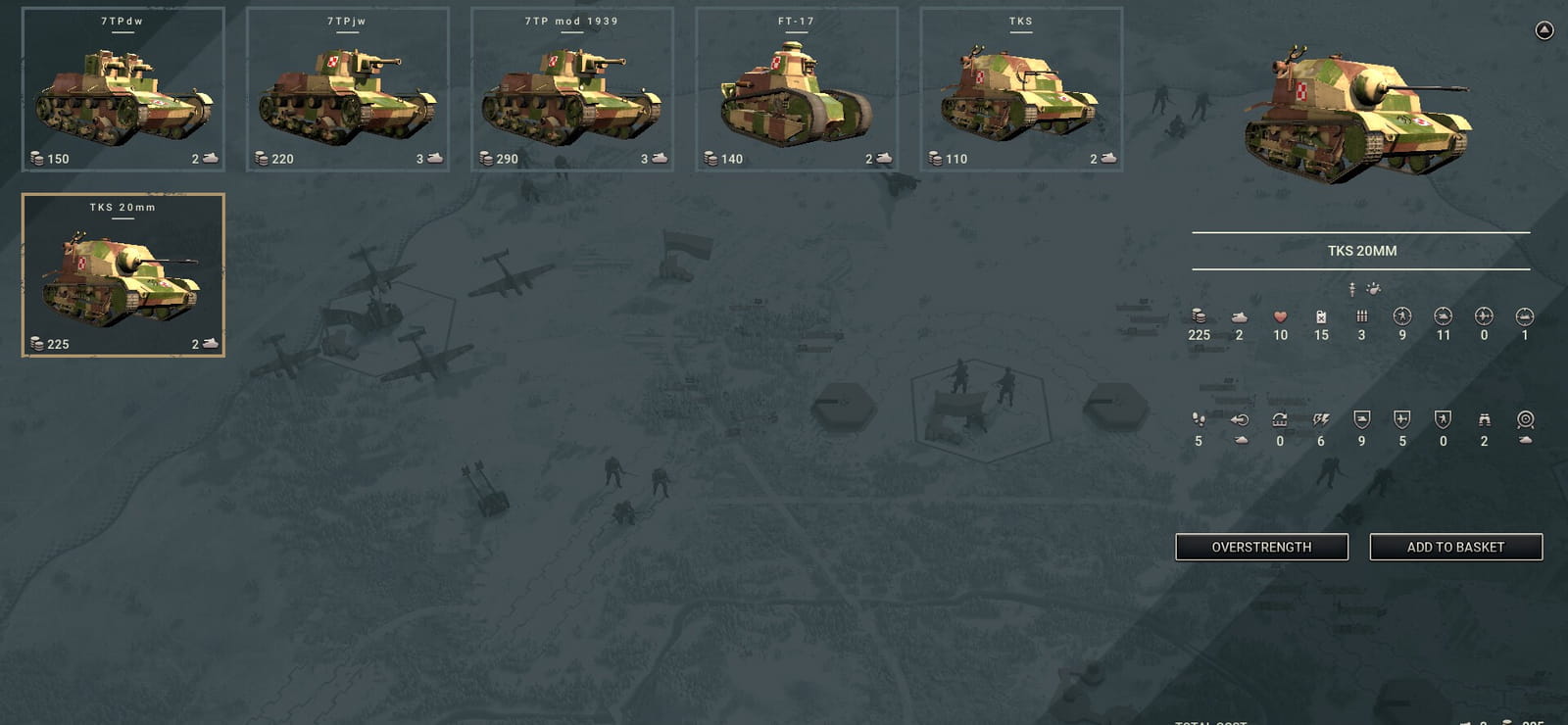Click the fuel canister stat icon
This screenshot has width=1568, height=725.
pyautogui.click(x=1321, y=316)
